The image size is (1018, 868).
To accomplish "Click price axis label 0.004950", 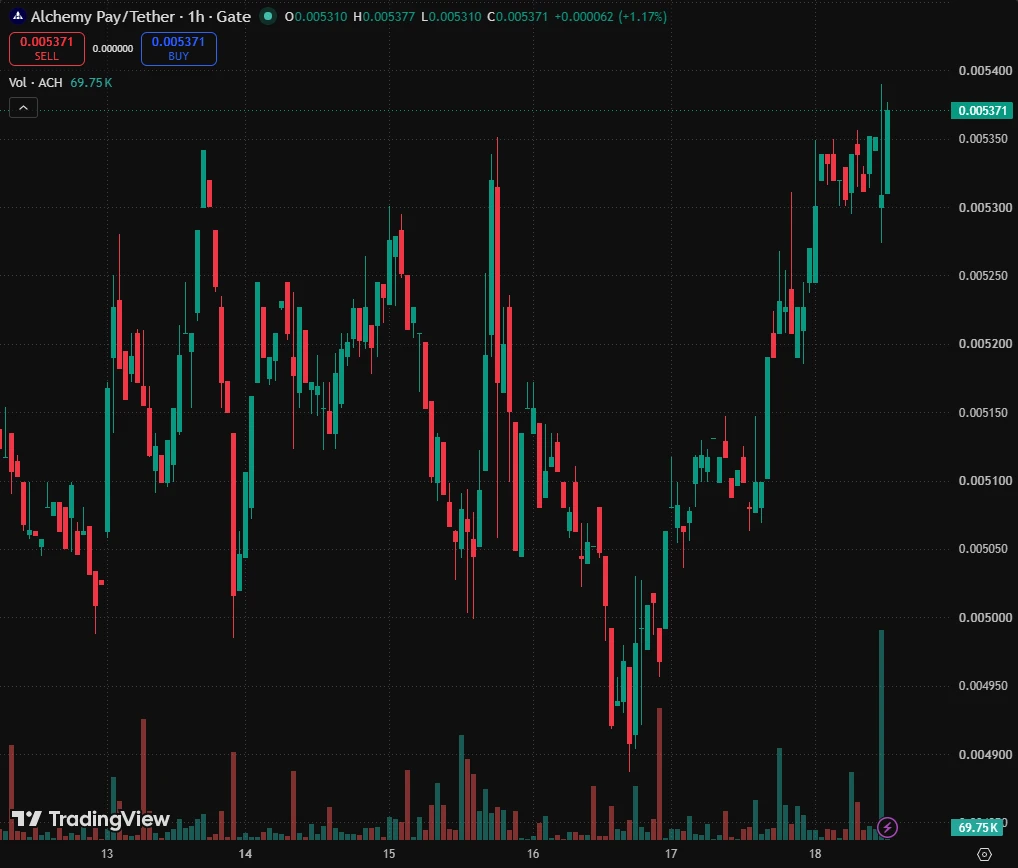I will tap(985, 686).
